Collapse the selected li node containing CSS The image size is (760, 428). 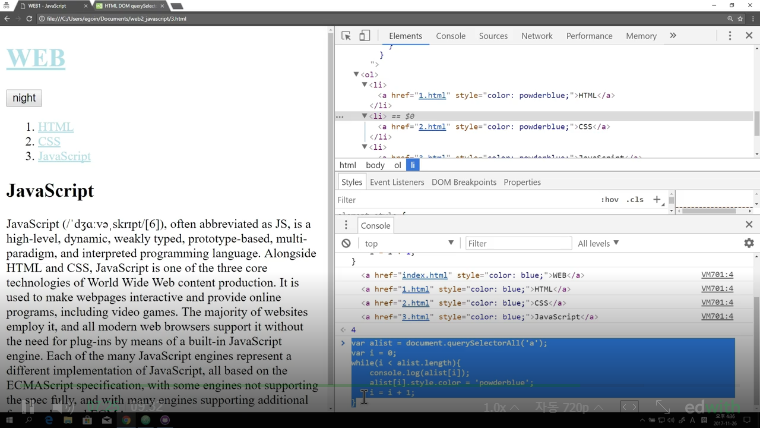pos(364,116)
